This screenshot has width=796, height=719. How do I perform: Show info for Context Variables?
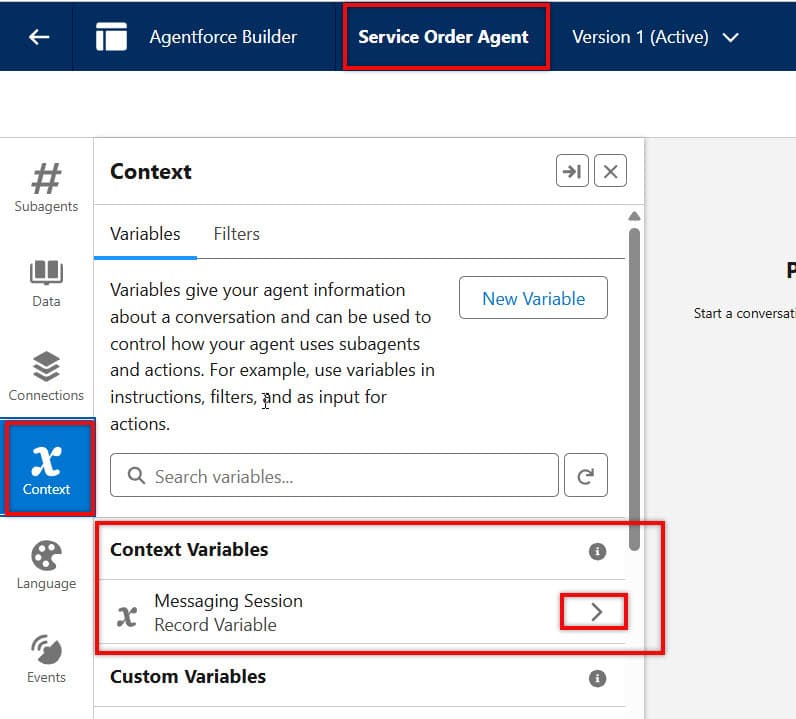coord(598,551)
